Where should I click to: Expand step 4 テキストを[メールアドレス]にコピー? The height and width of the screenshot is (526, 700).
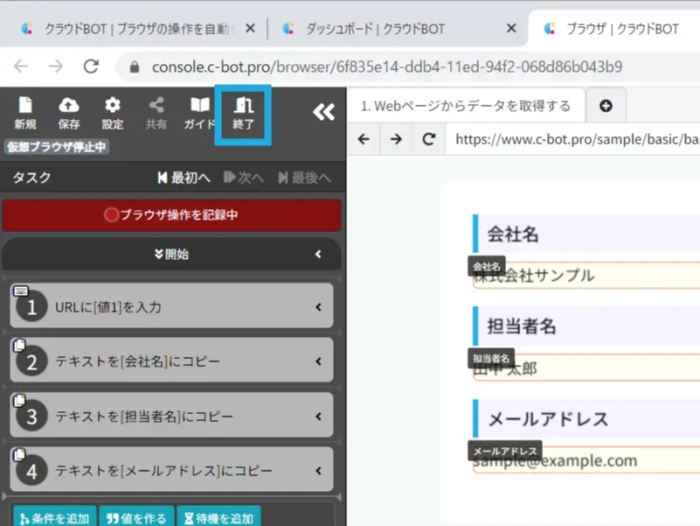click(x=172, y=470)
